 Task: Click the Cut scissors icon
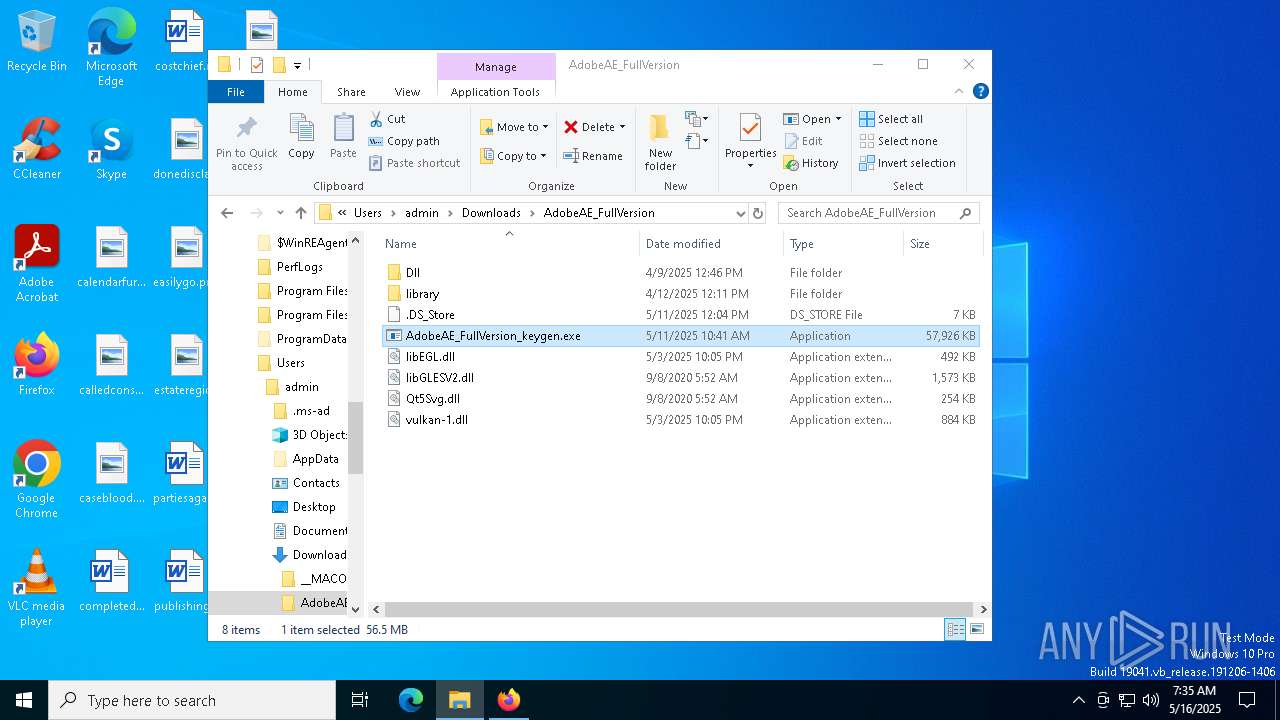376,119
